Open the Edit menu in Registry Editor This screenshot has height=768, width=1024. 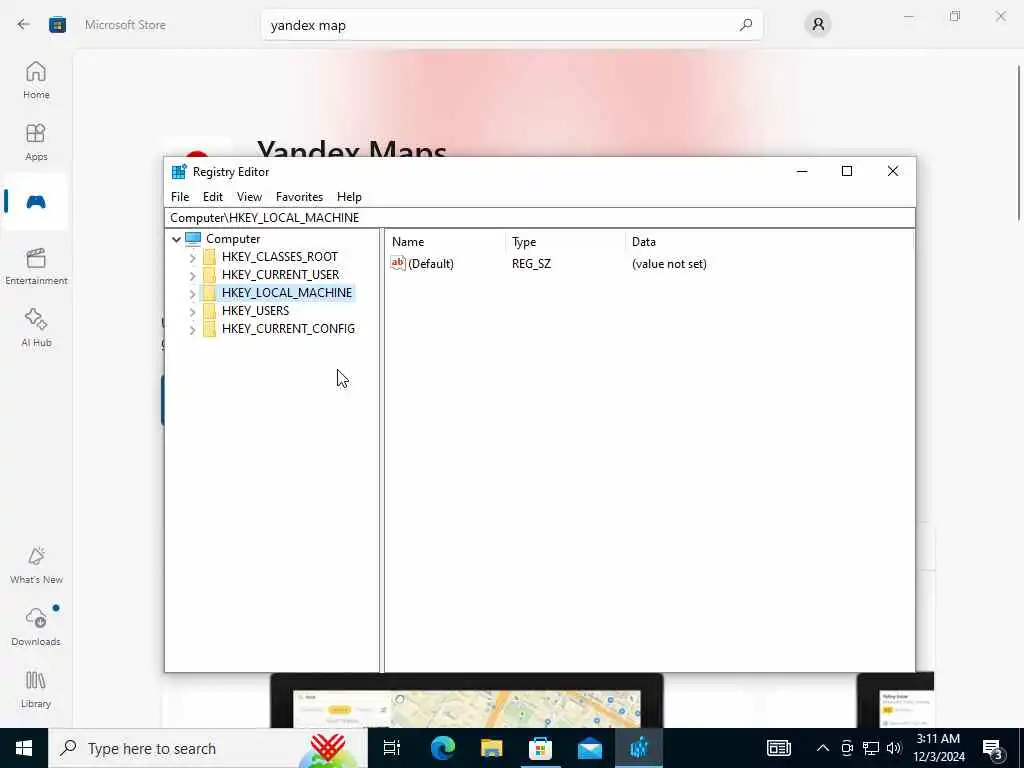(x=212, y=197)
